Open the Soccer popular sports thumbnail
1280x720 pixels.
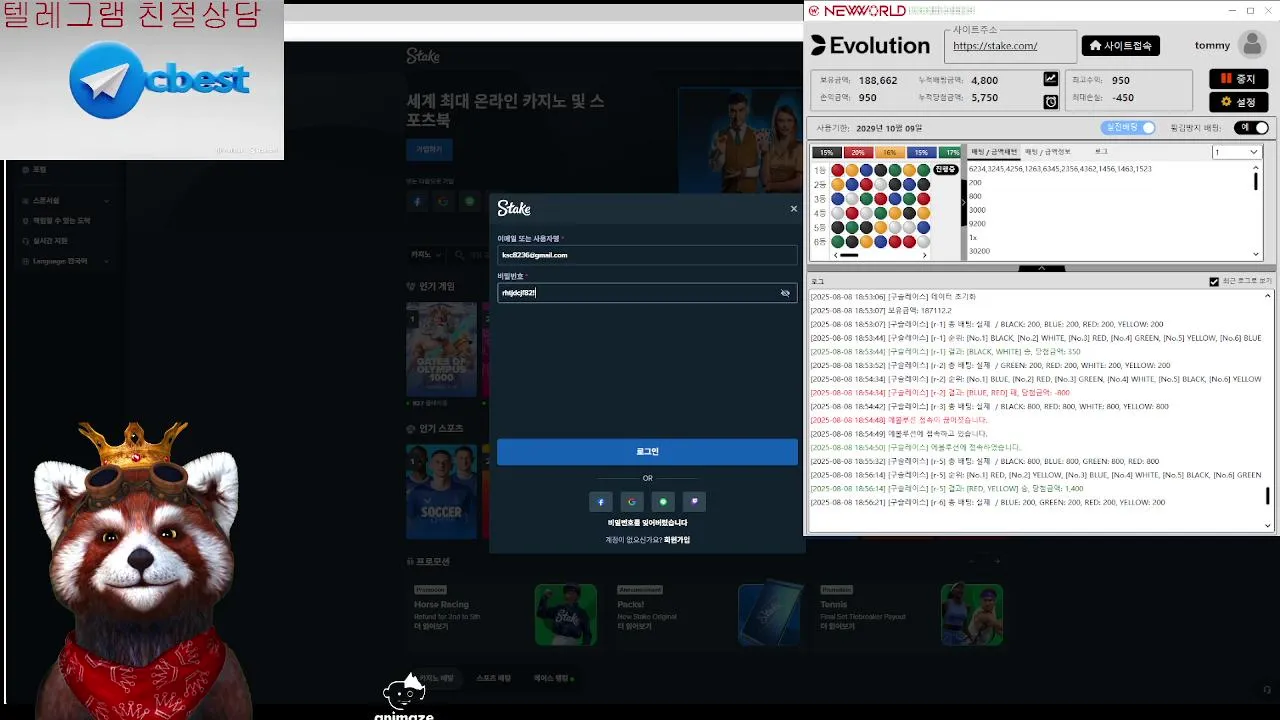pos(441,491)
